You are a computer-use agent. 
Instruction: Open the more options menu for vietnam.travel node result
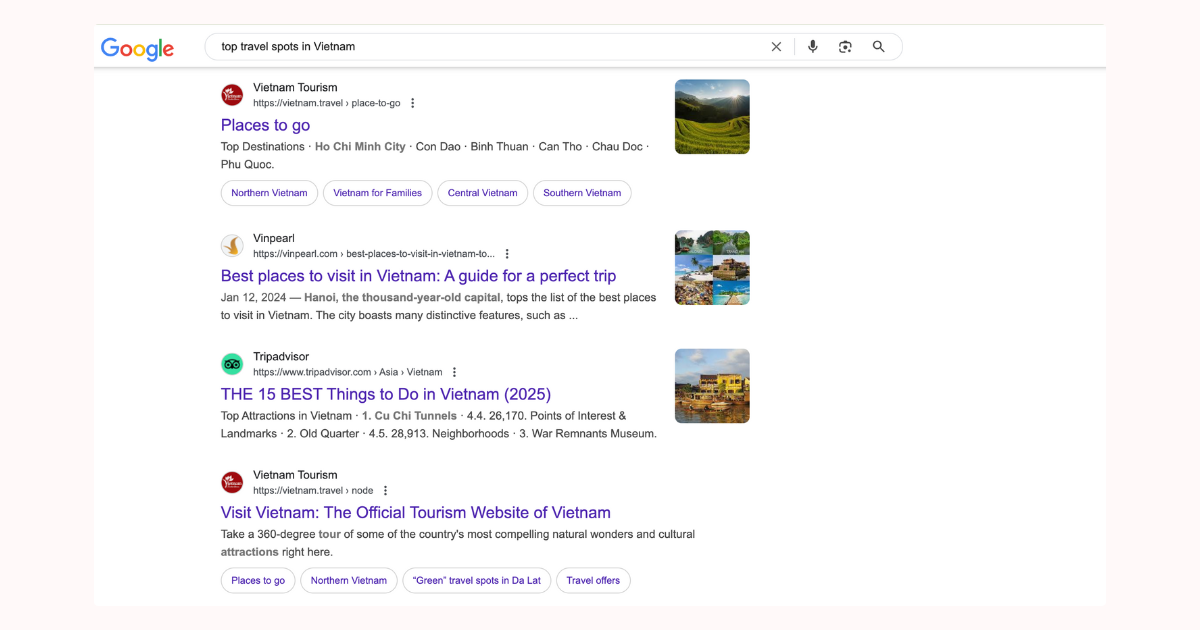(385, 491)
